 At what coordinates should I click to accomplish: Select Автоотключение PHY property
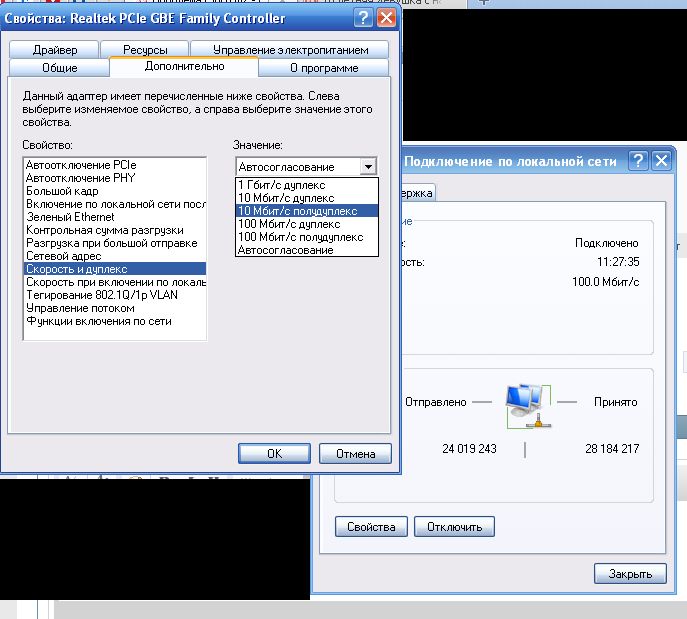[x=115, y=178]
